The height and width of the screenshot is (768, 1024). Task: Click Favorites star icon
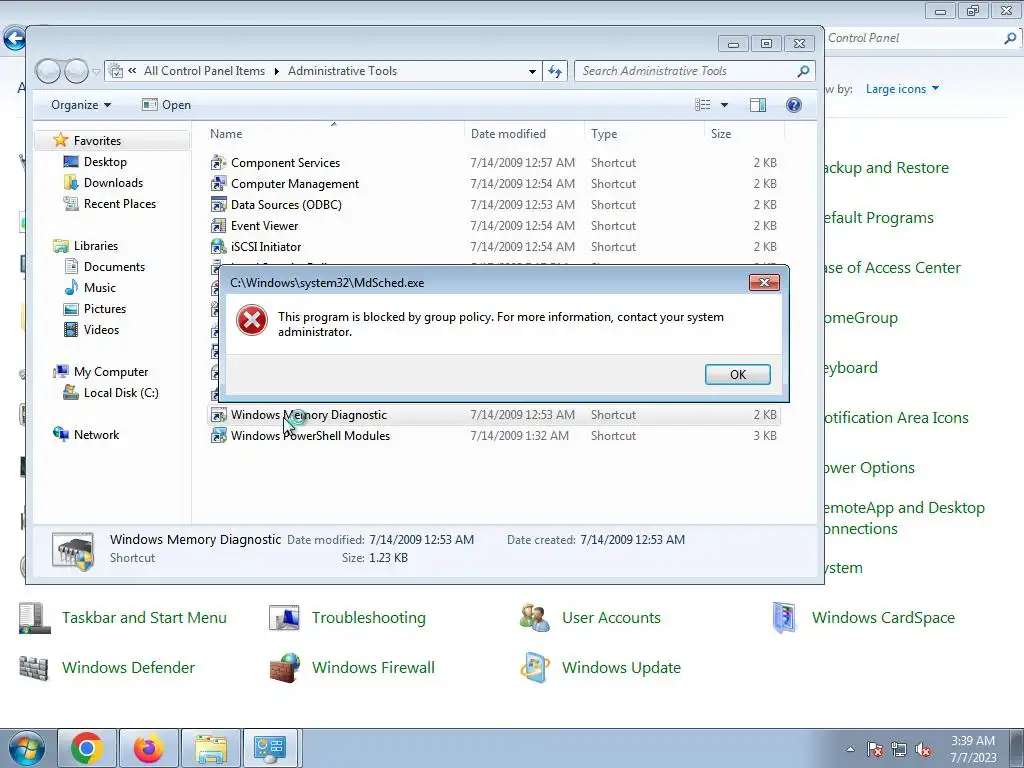(61, 140)
